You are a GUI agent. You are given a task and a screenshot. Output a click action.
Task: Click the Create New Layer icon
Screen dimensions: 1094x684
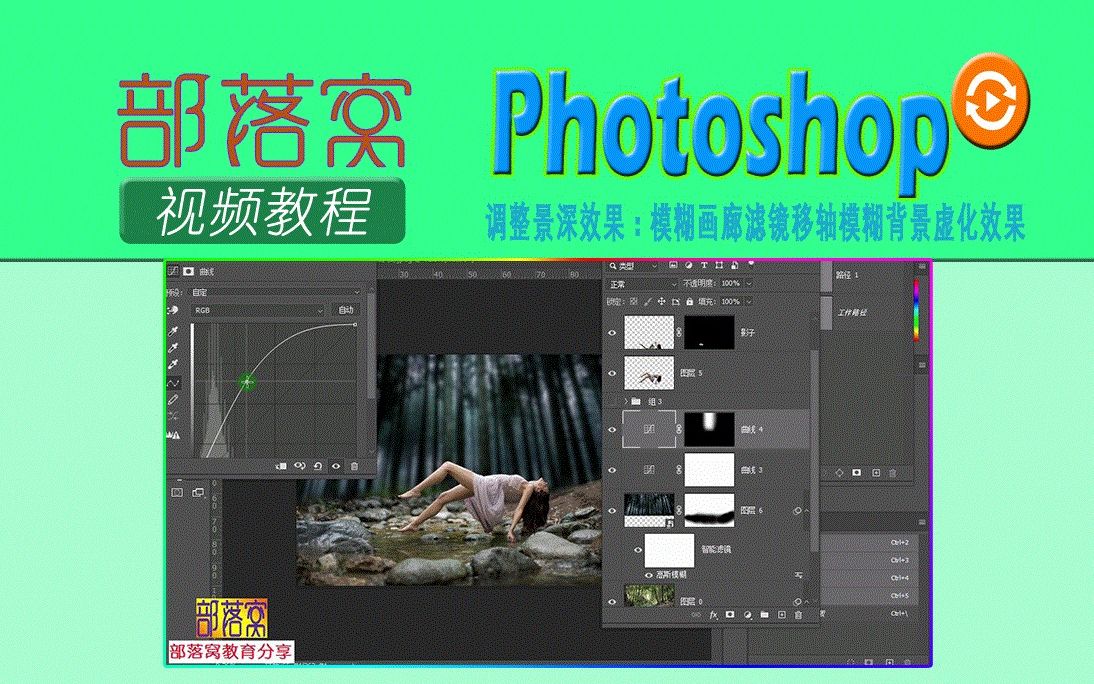point(783,613)
